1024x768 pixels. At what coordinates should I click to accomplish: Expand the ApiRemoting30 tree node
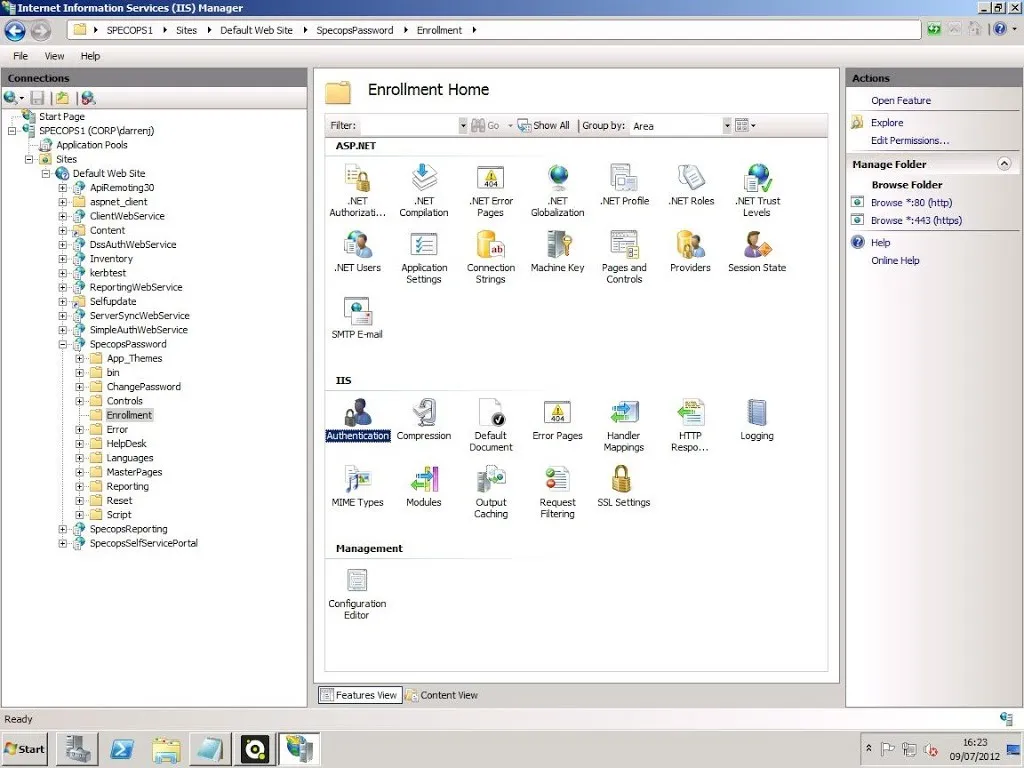[63, 187]
